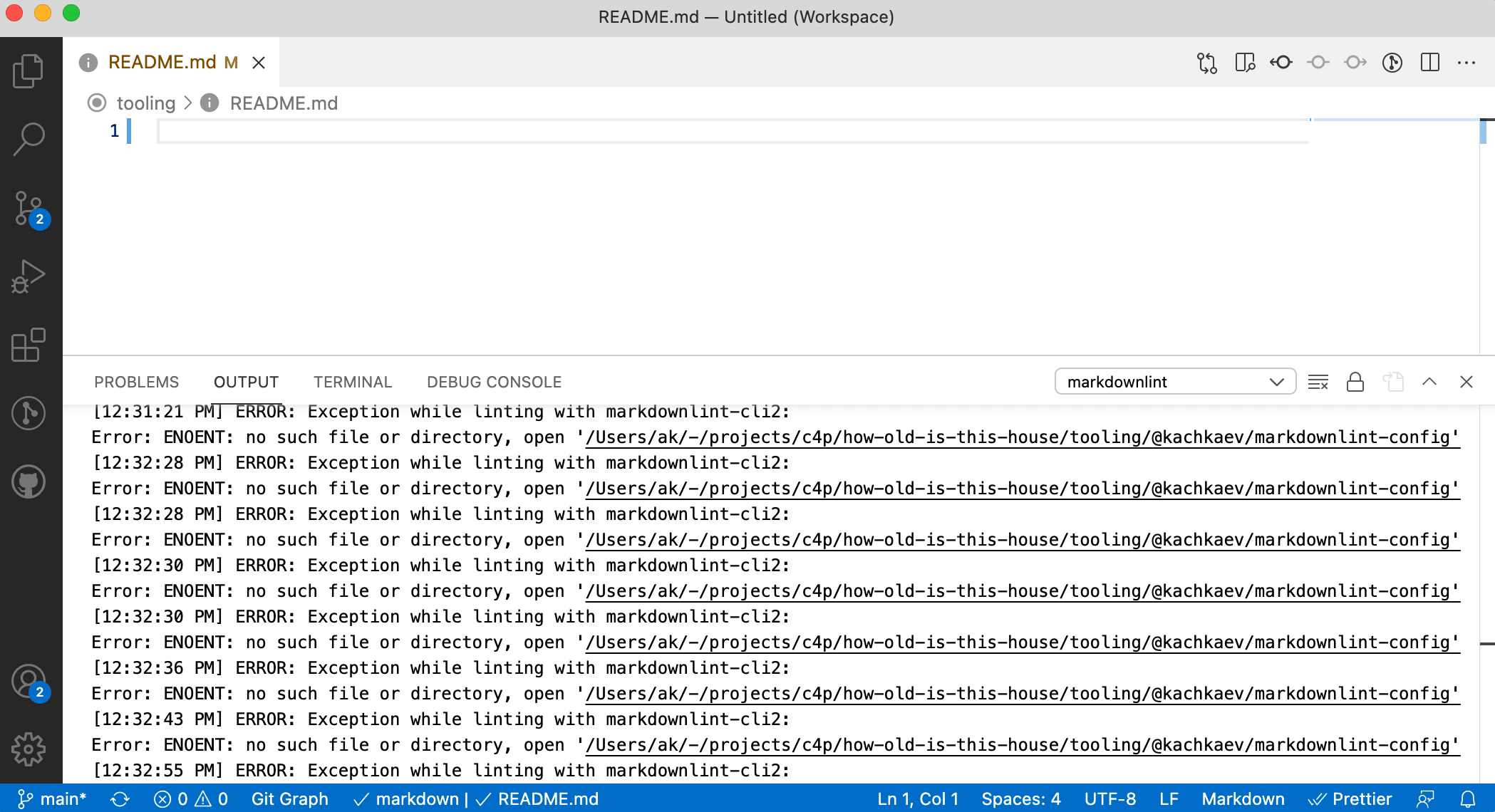Open the DEBUG CONSOLE tab
Image resolution: width=1495 pixels, height=812 pixels.
(x=495, y=382)
